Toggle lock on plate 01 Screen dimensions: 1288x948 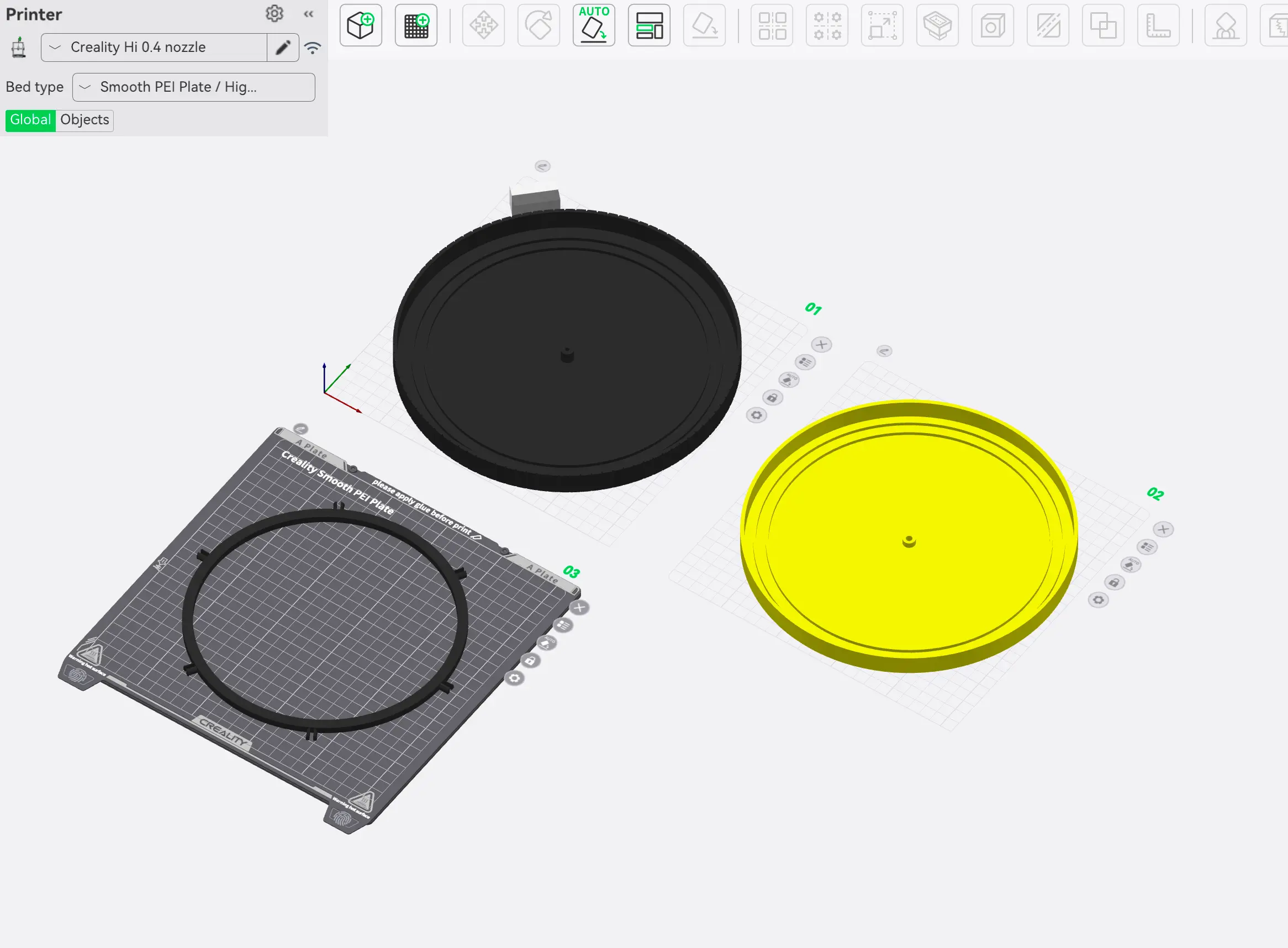point(772,398)
